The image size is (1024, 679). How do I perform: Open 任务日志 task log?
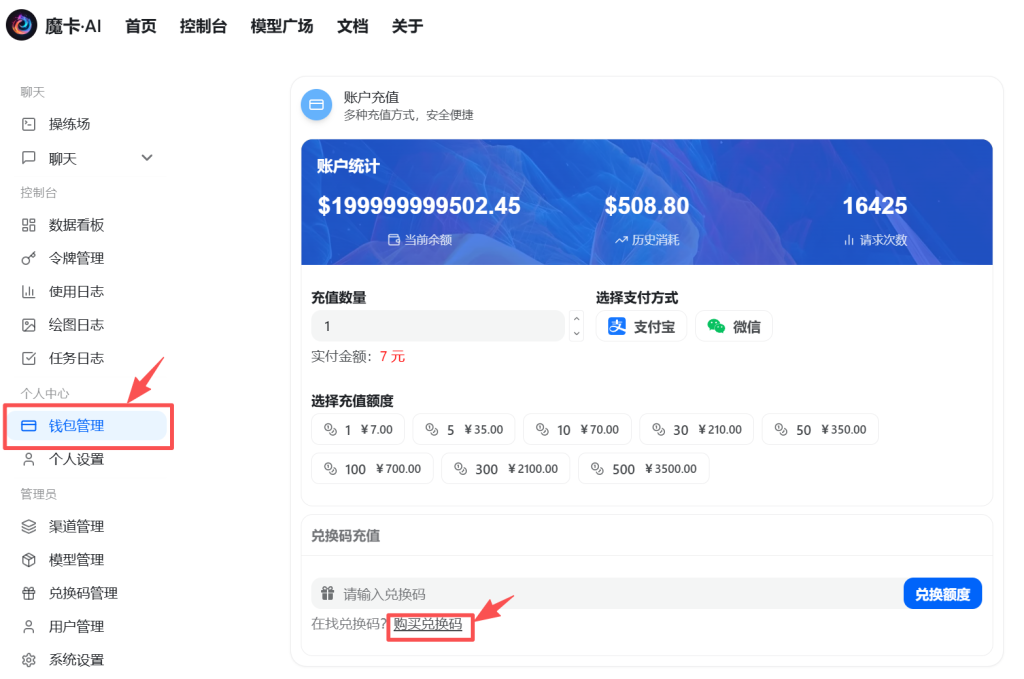(x=76, y=358)
